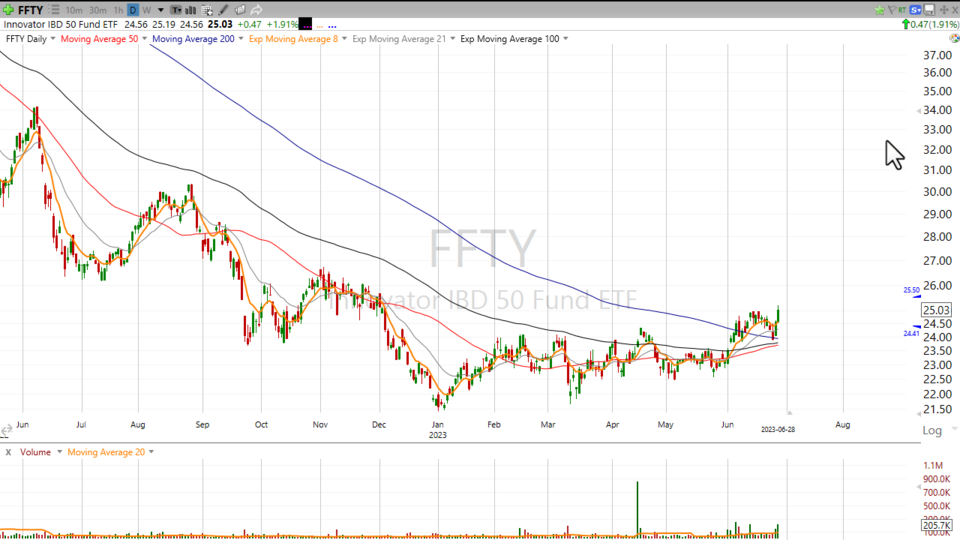The height and width of the screenshot is (540, 960).
Task: Click the four-arrow move pane icon
Action: [x=944, y=10]
